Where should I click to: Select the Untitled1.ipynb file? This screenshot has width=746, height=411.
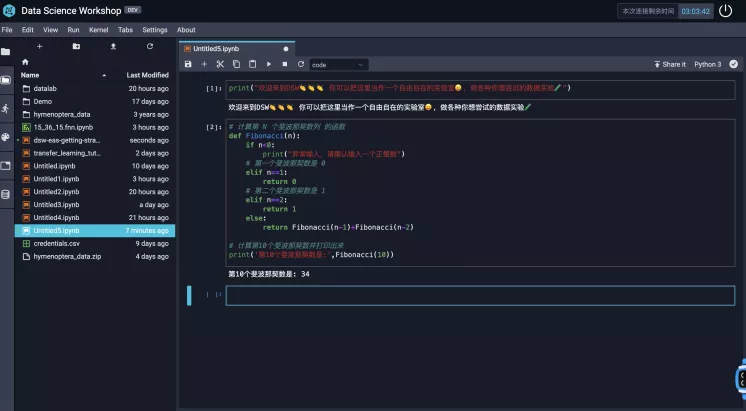95,179
